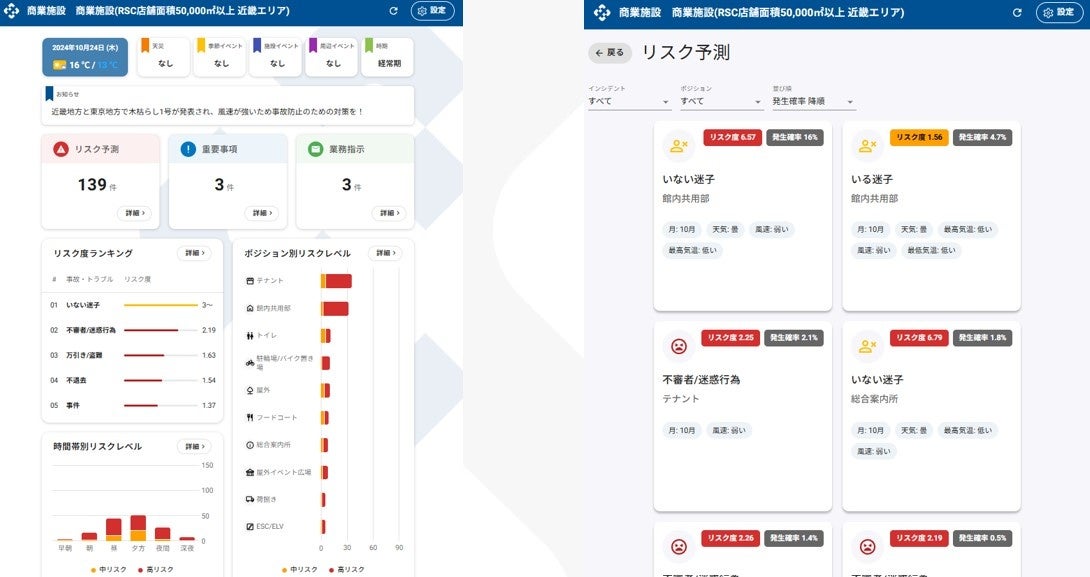Reload the リスク予測 window with the refresh icon
The height and width of the screenshot is (577, 1090).
1017,13
